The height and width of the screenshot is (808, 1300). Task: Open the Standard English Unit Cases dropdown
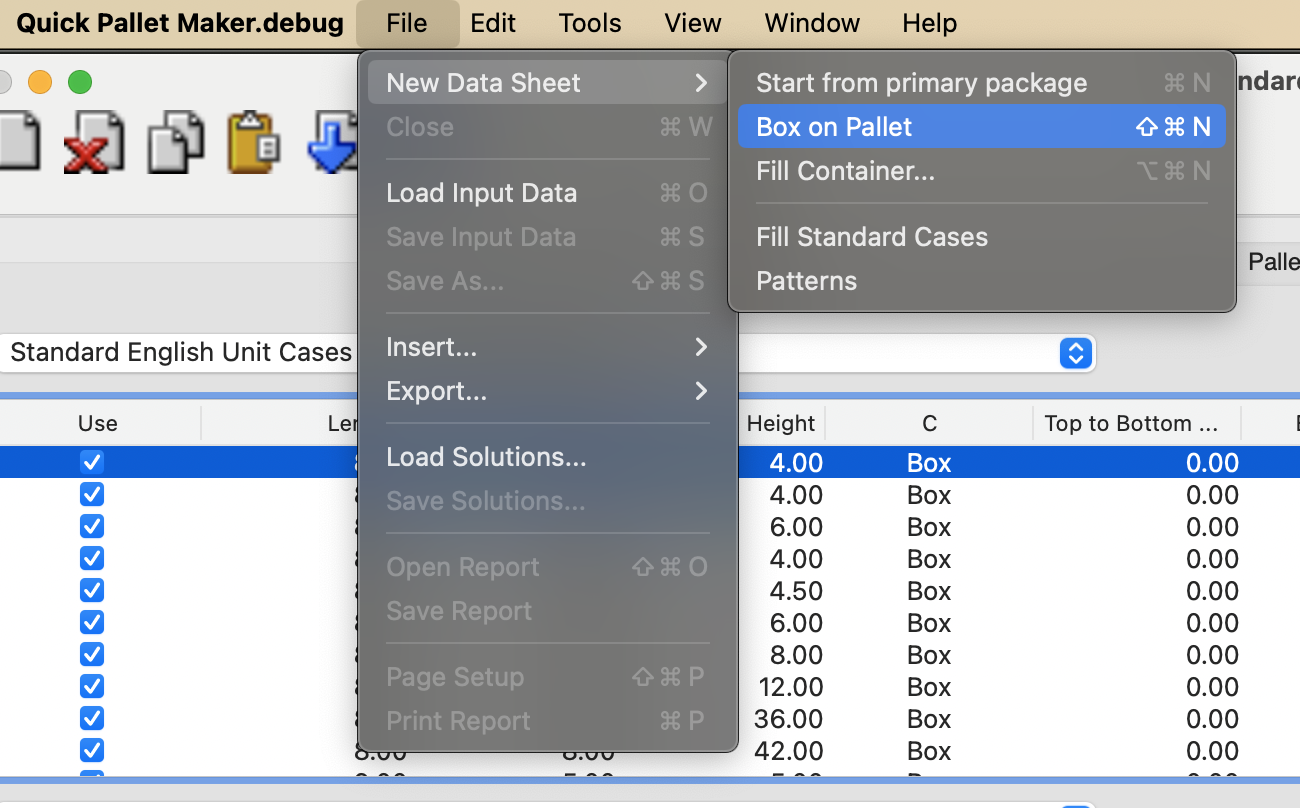click(1076, 353)
